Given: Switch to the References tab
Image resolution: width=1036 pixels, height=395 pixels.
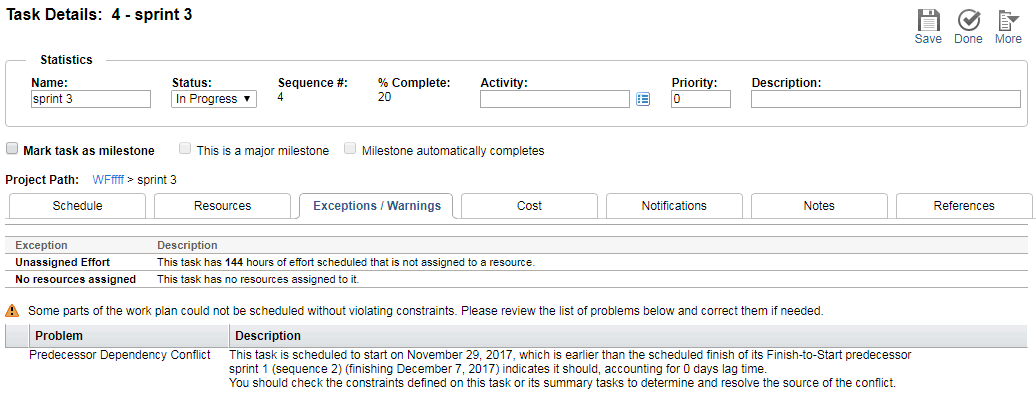Looking at the screenshot, I should click(x=964, y=206).
